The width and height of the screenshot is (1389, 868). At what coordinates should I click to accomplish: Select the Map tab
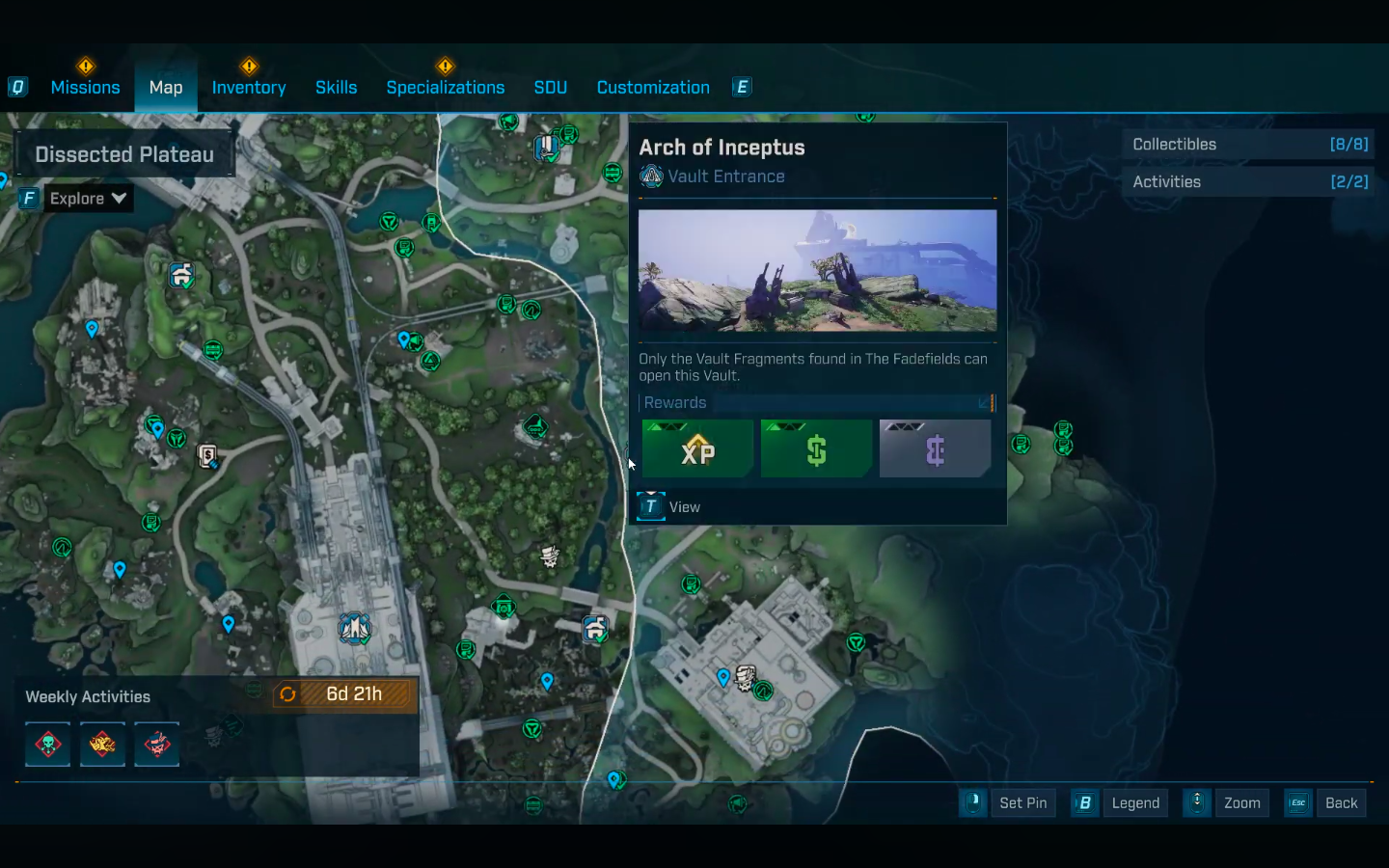click(x=166, y=88)
